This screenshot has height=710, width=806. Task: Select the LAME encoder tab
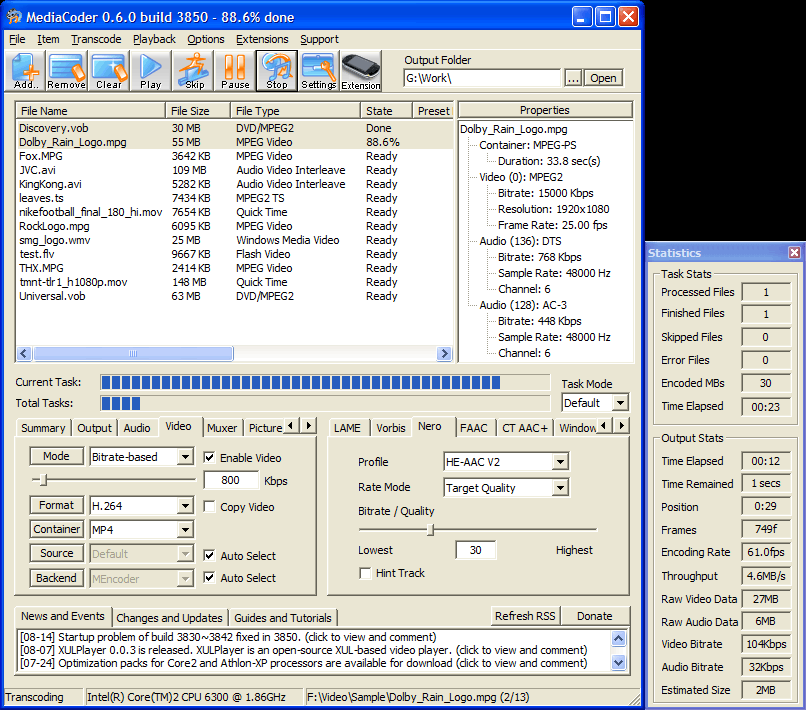(x=347, y=428)
